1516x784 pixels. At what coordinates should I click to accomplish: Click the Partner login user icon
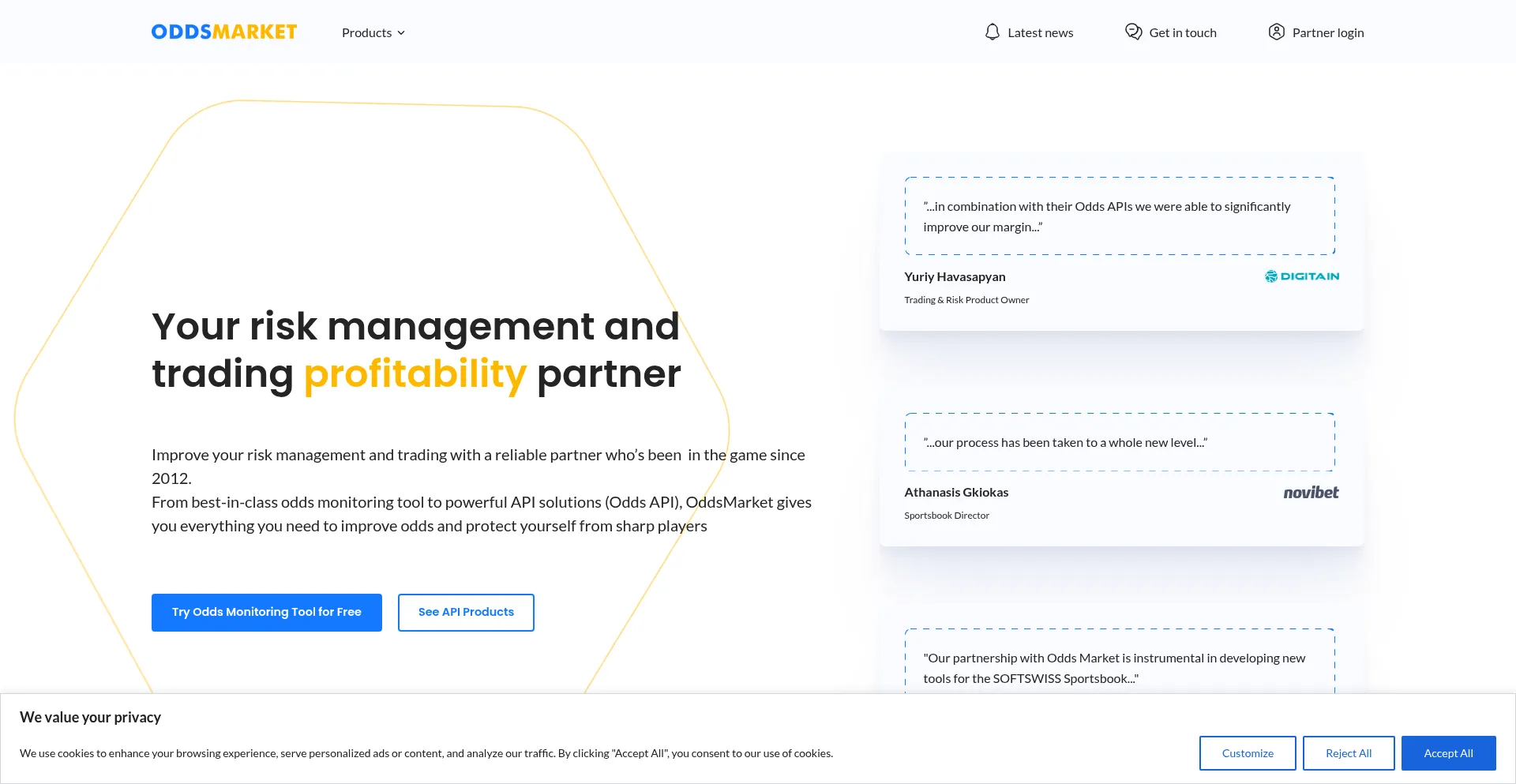tap(1277, 32)
